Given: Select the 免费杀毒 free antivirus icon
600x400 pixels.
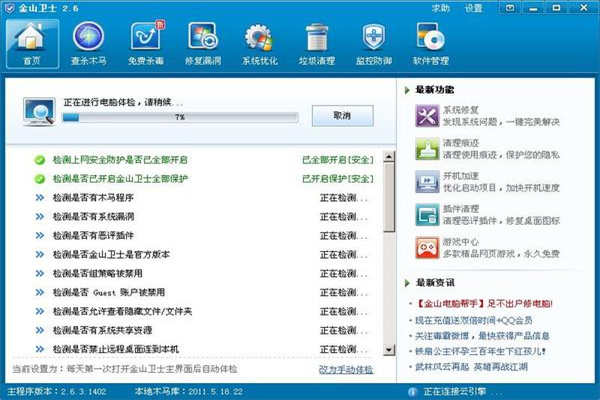Looking at the screenshot, I should tap(146, 37).
